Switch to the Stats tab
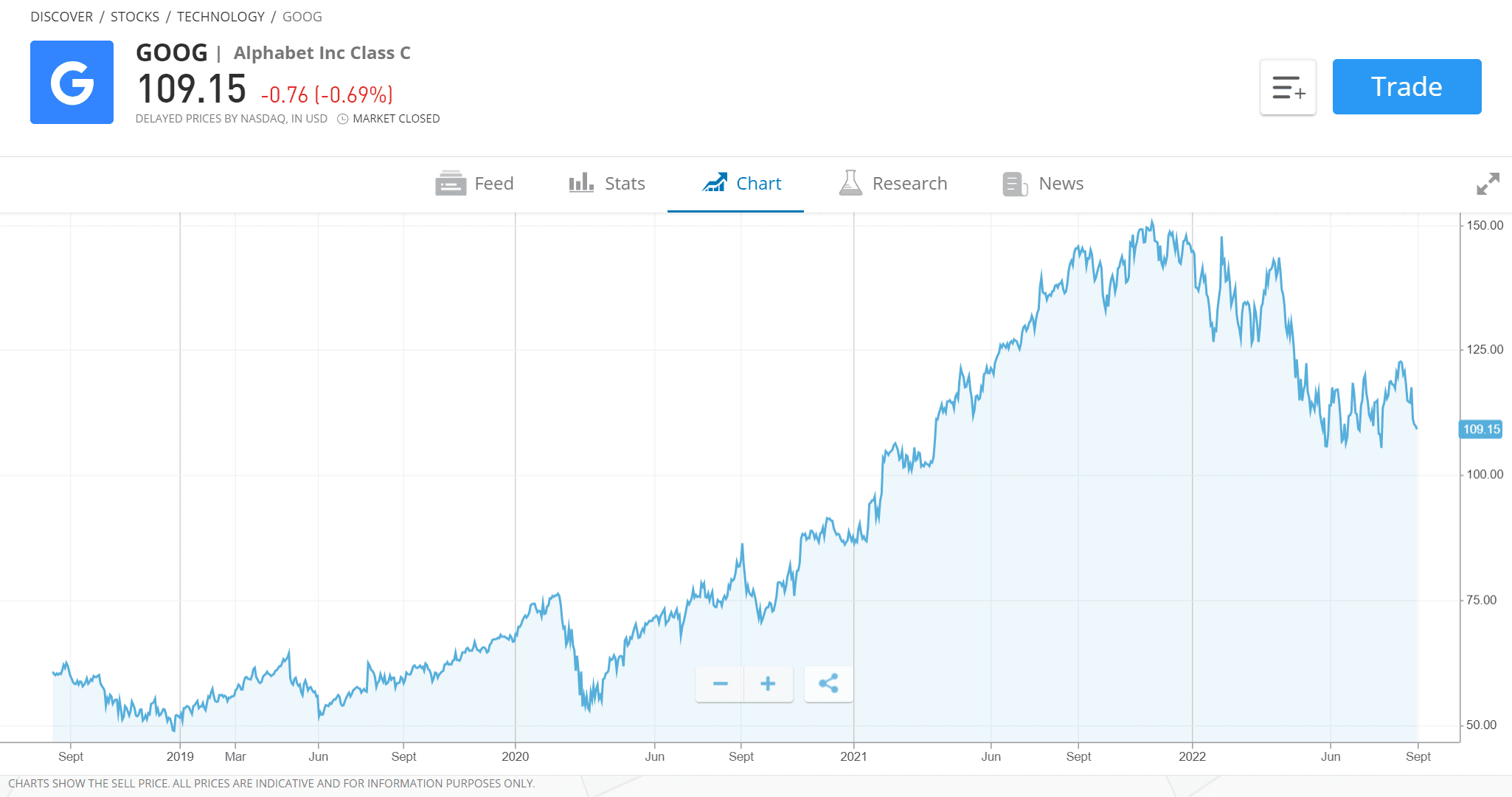The width and height of the screenshot is (1512, 797). coord(624,184)
